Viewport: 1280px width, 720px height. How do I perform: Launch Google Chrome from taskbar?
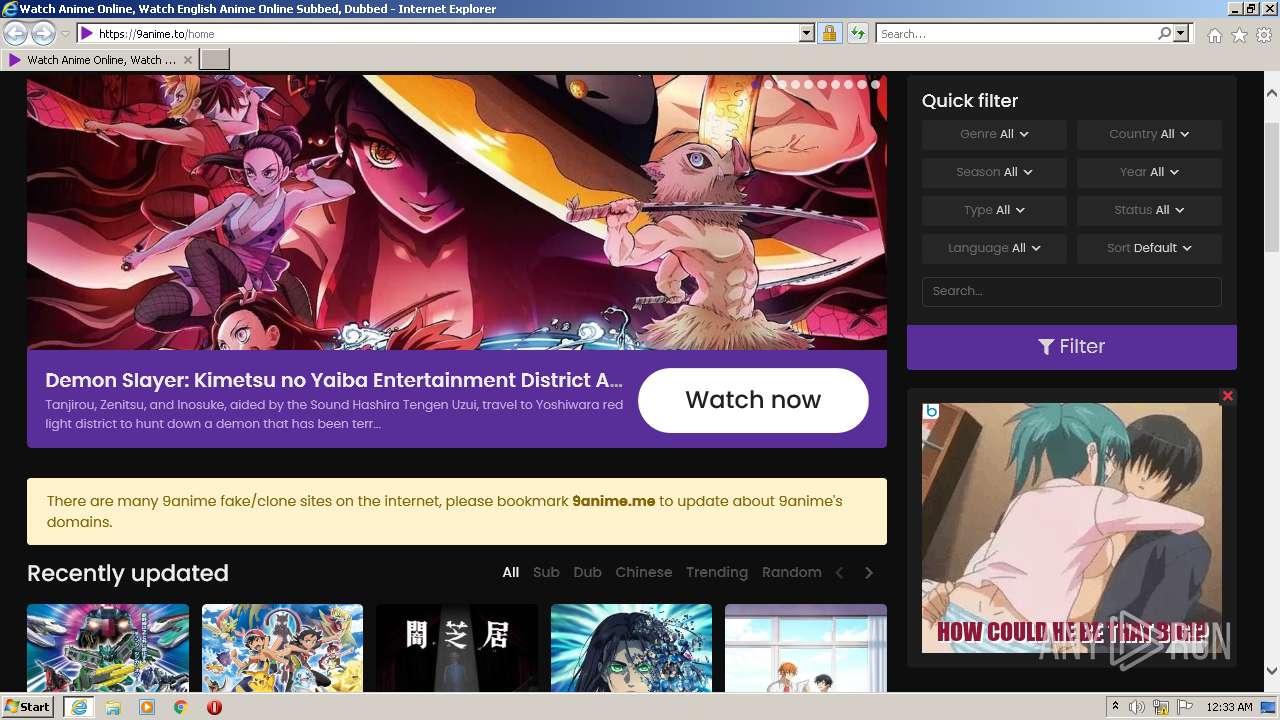(180, 707)
